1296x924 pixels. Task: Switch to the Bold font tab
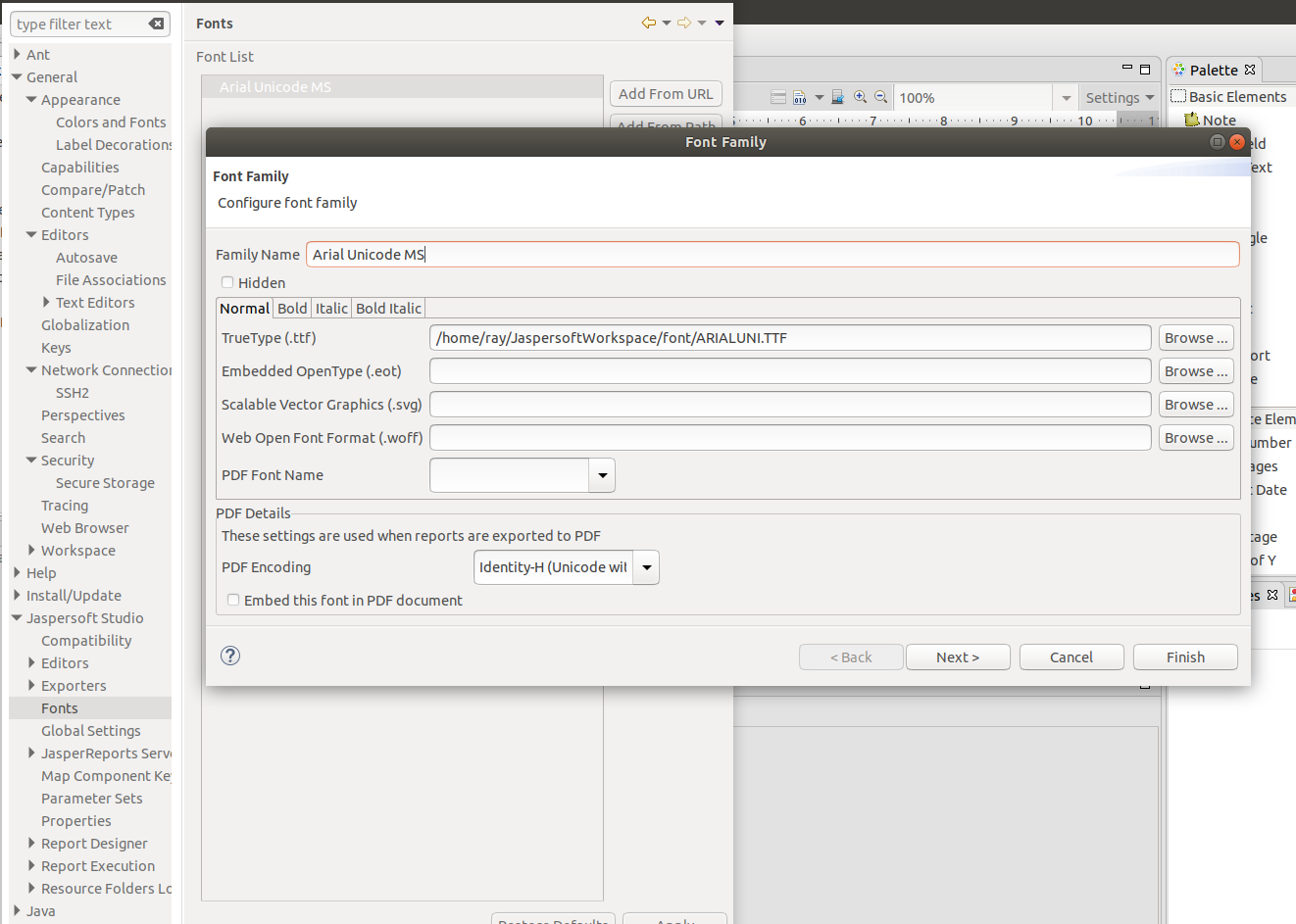click(x=292, y=308)
